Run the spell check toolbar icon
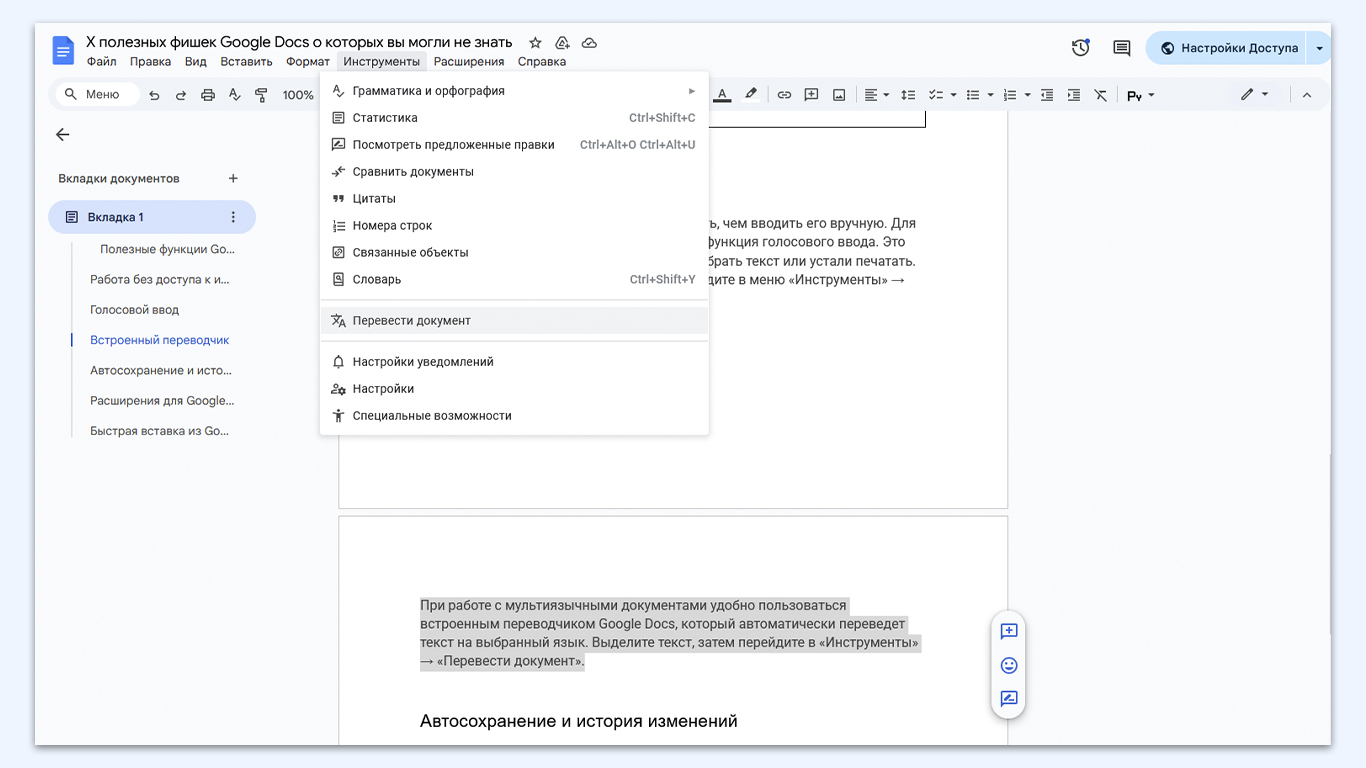This screenshot has width=1366, height=768. pyautogui.click(x=235, y=95)
